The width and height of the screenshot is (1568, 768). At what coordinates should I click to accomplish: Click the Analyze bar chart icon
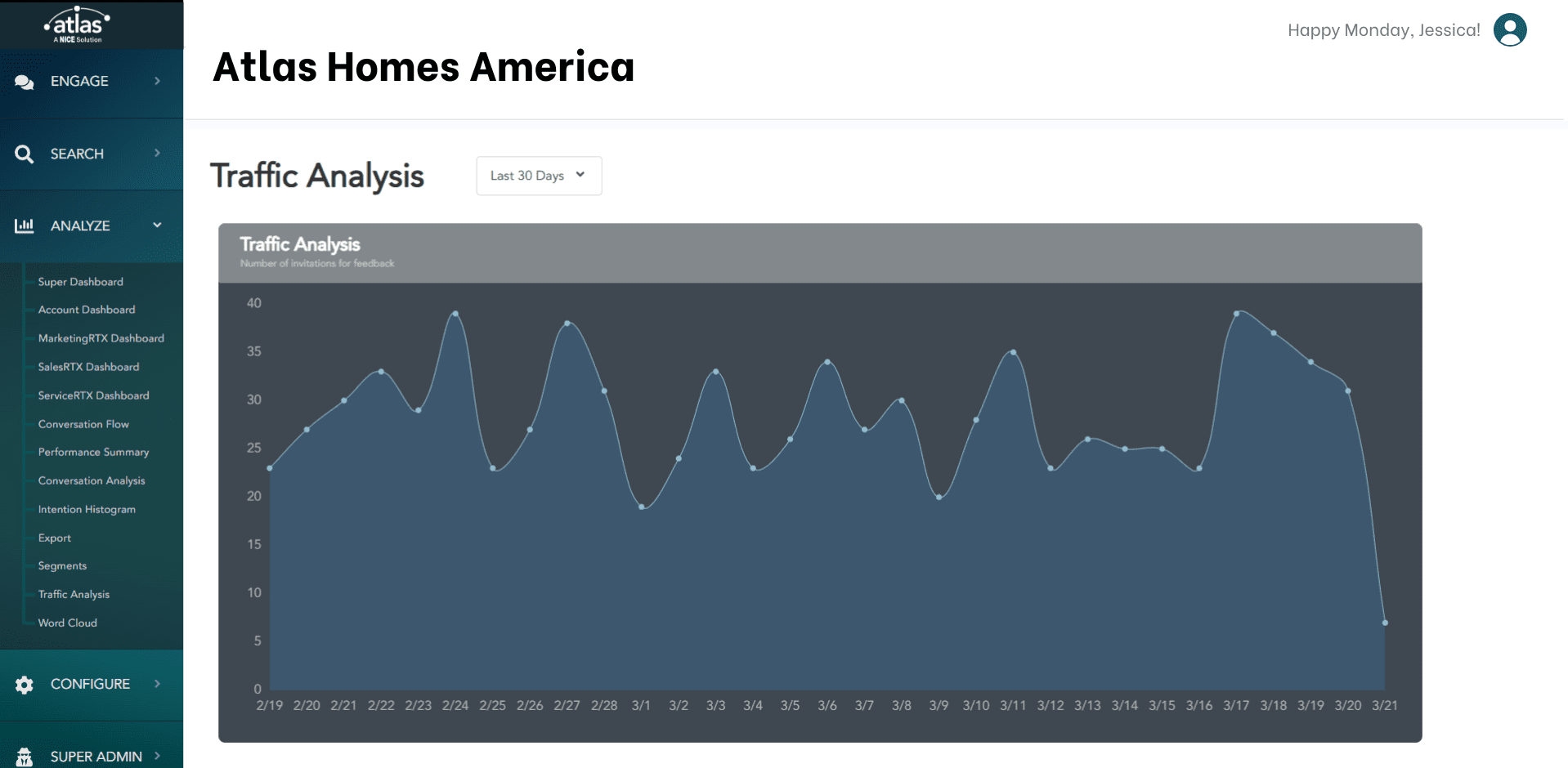(x=25, y=225)
